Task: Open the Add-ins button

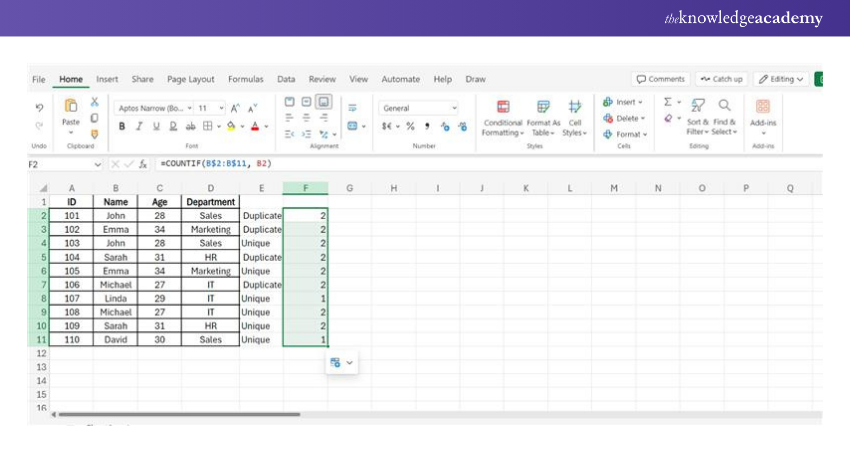Action: (x=763, y=107)
